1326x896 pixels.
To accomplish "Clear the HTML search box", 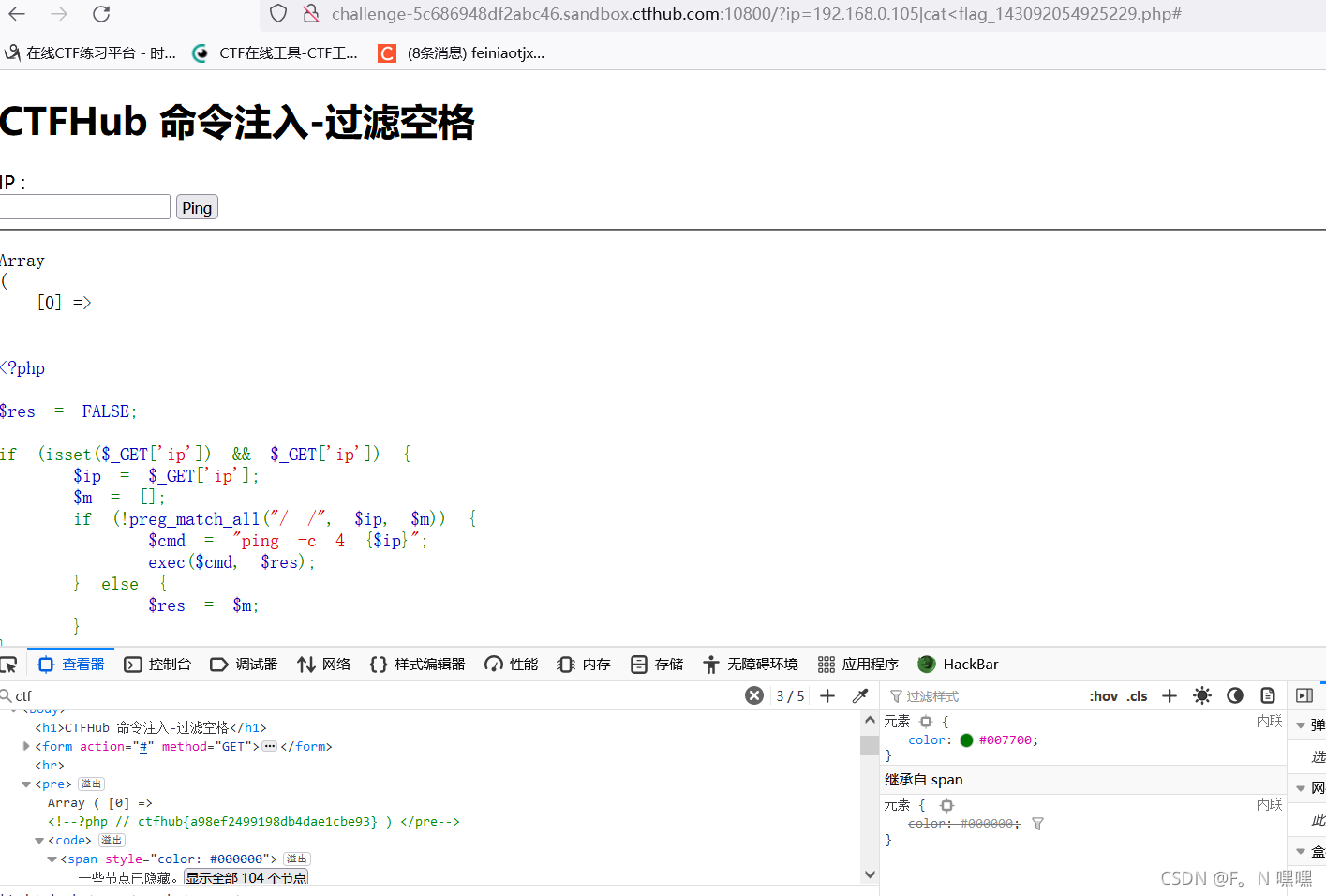I will (754, 695).
